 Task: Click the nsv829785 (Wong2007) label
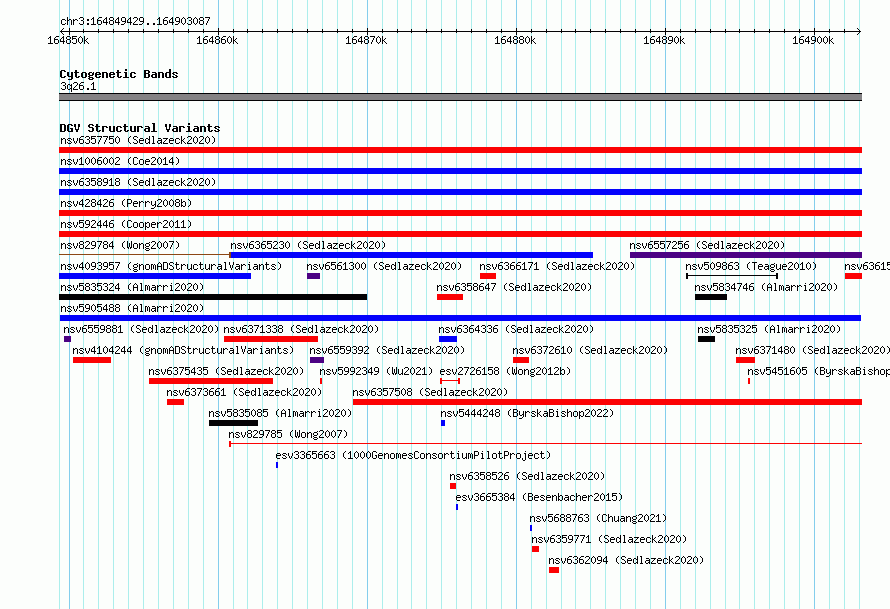coord(288,434)
